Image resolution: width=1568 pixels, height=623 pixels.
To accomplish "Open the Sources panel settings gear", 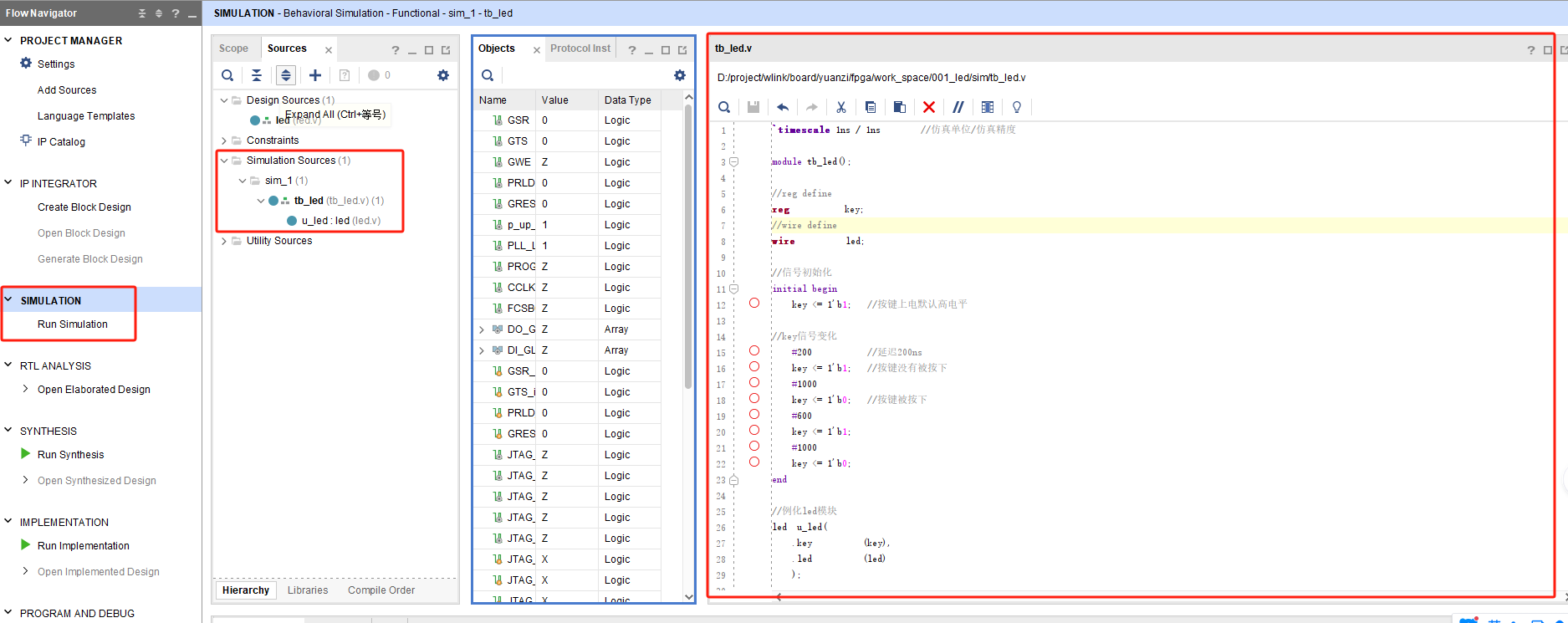I will (x=443, y=75).
